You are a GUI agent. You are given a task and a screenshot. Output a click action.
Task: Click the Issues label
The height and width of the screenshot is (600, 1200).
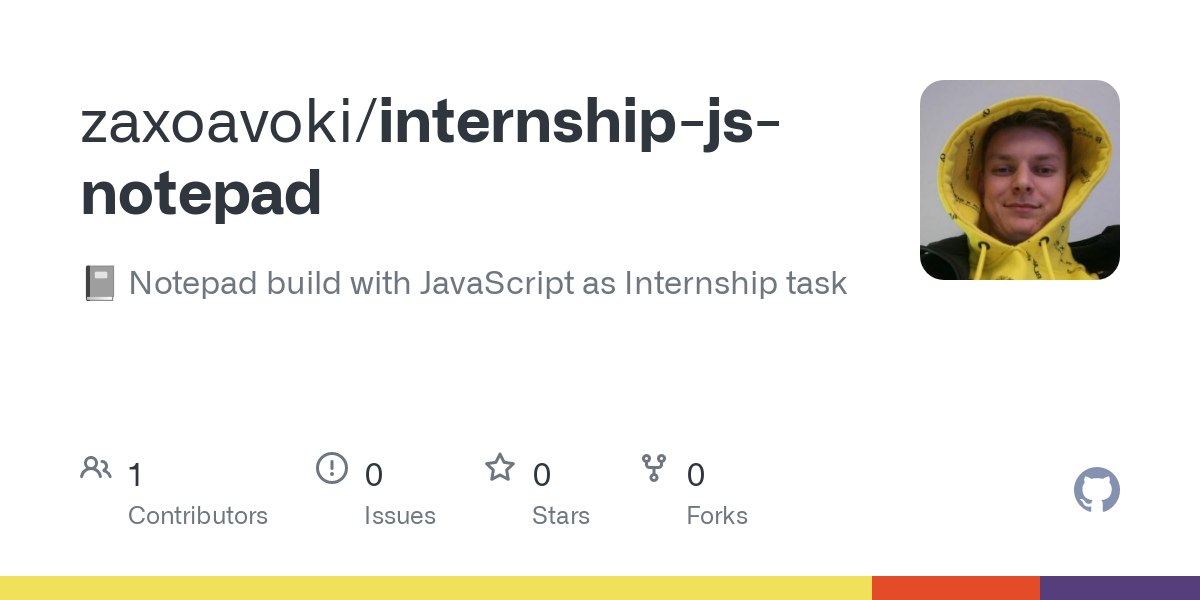coord(400,516)
